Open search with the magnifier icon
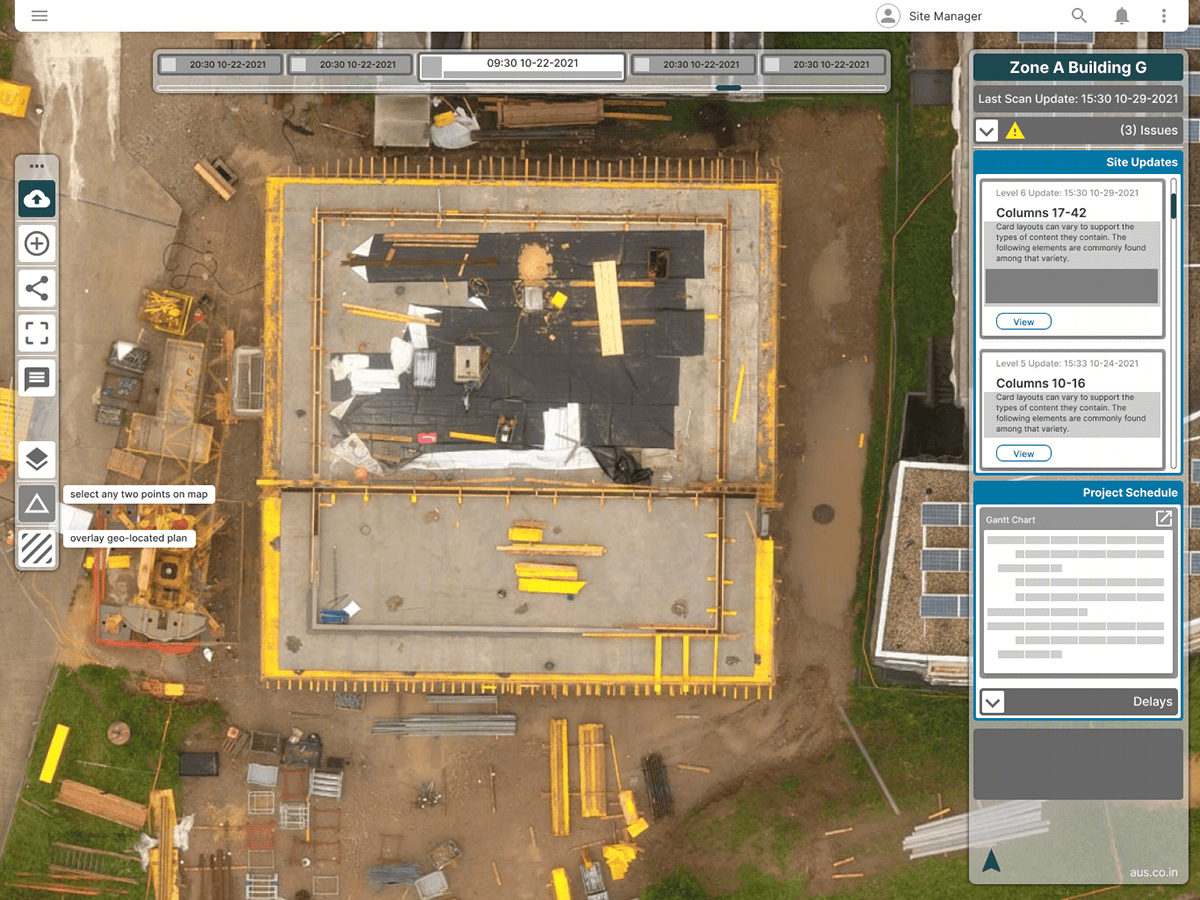 pyautogui.click(x=1079, y=16)
